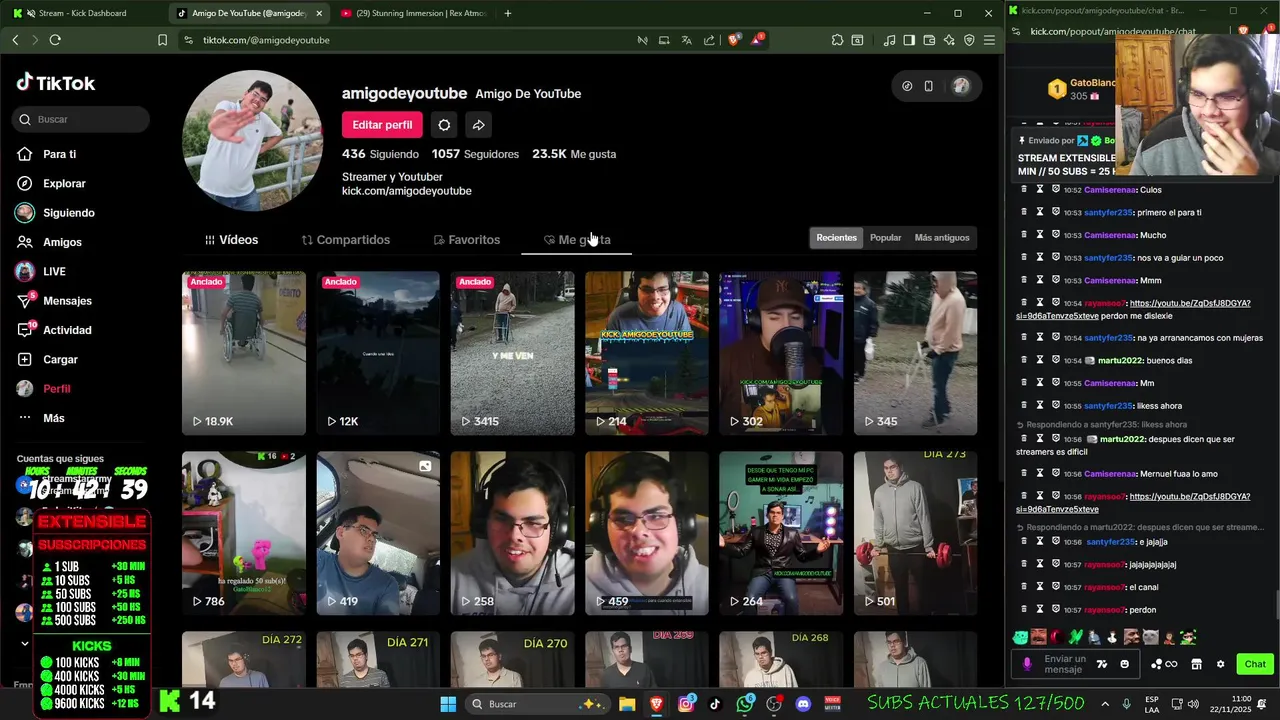Open LIVE in TikTok sidebar
Viewport: 1280px width, 720px height.
[x=54, y=271]
